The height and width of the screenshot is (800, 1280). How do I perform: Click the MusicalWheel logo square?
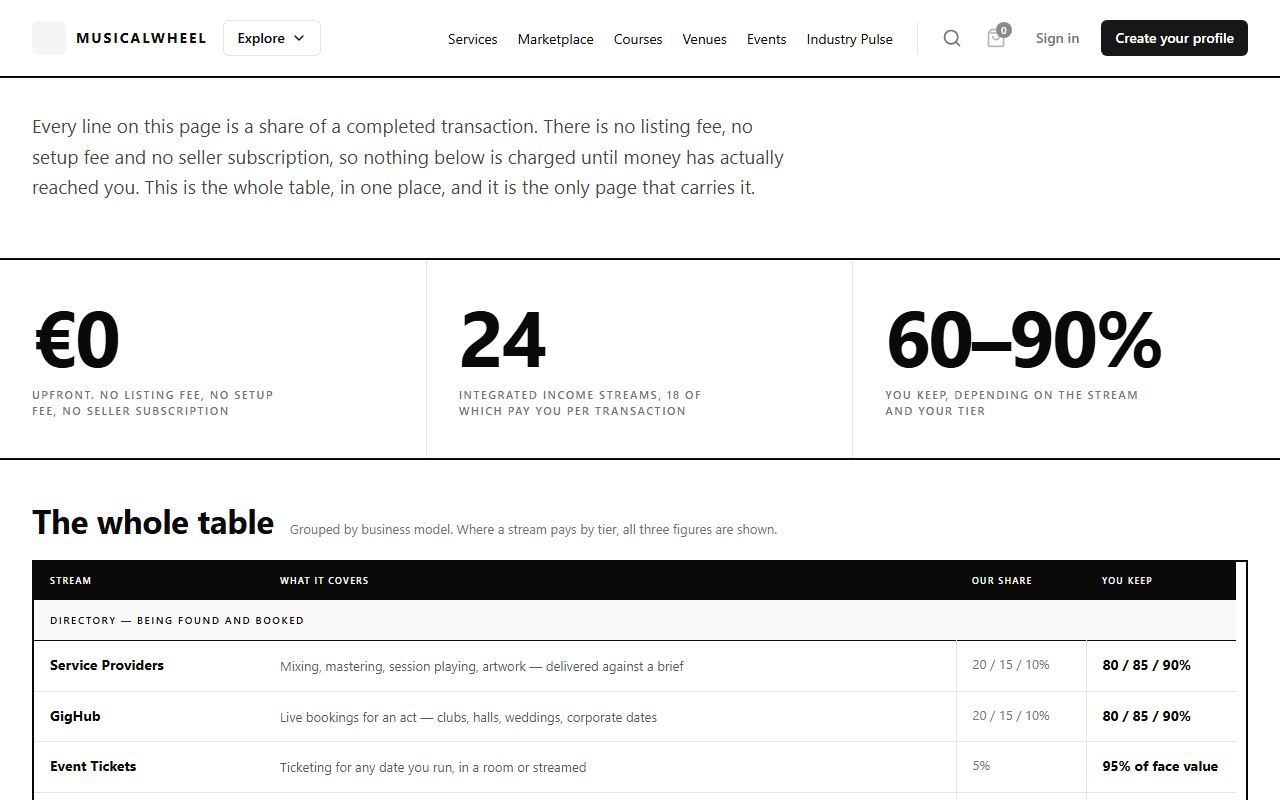[x=49, y=38]
